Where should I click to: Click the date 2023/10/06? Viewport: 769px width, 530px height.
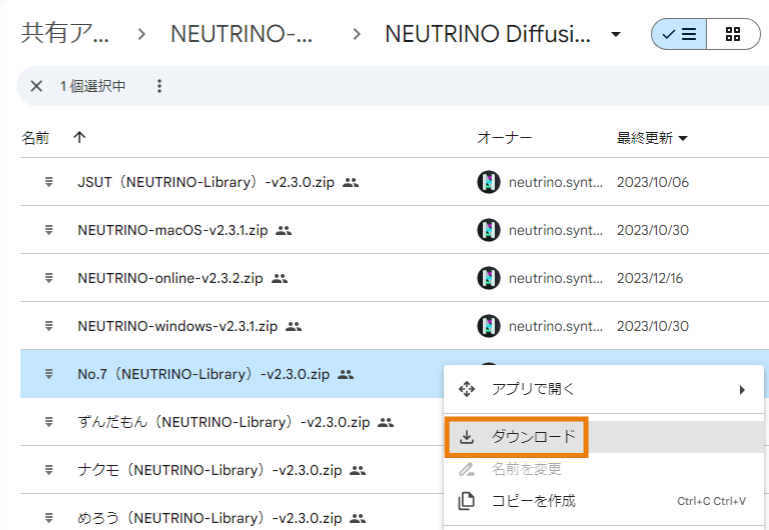[653, 182]
